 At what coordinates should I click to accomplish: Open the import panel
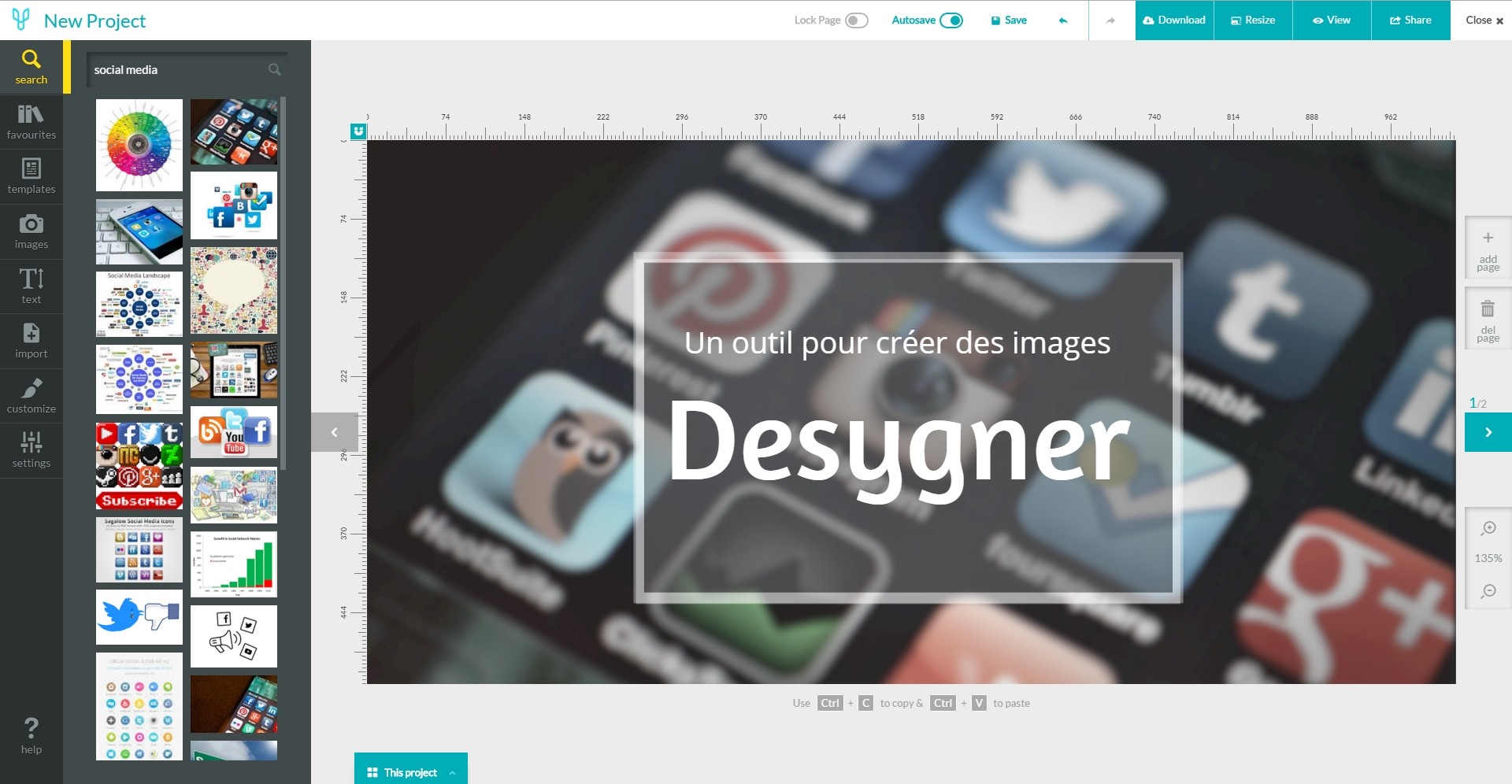point(31,341)
